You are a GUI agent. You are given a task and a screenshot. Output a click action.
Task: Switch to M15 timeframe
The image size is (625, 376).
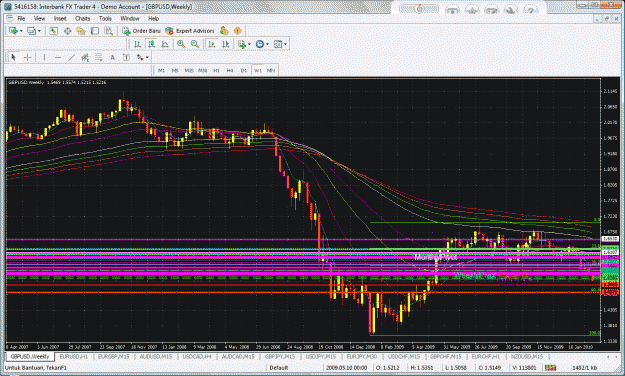189,71
